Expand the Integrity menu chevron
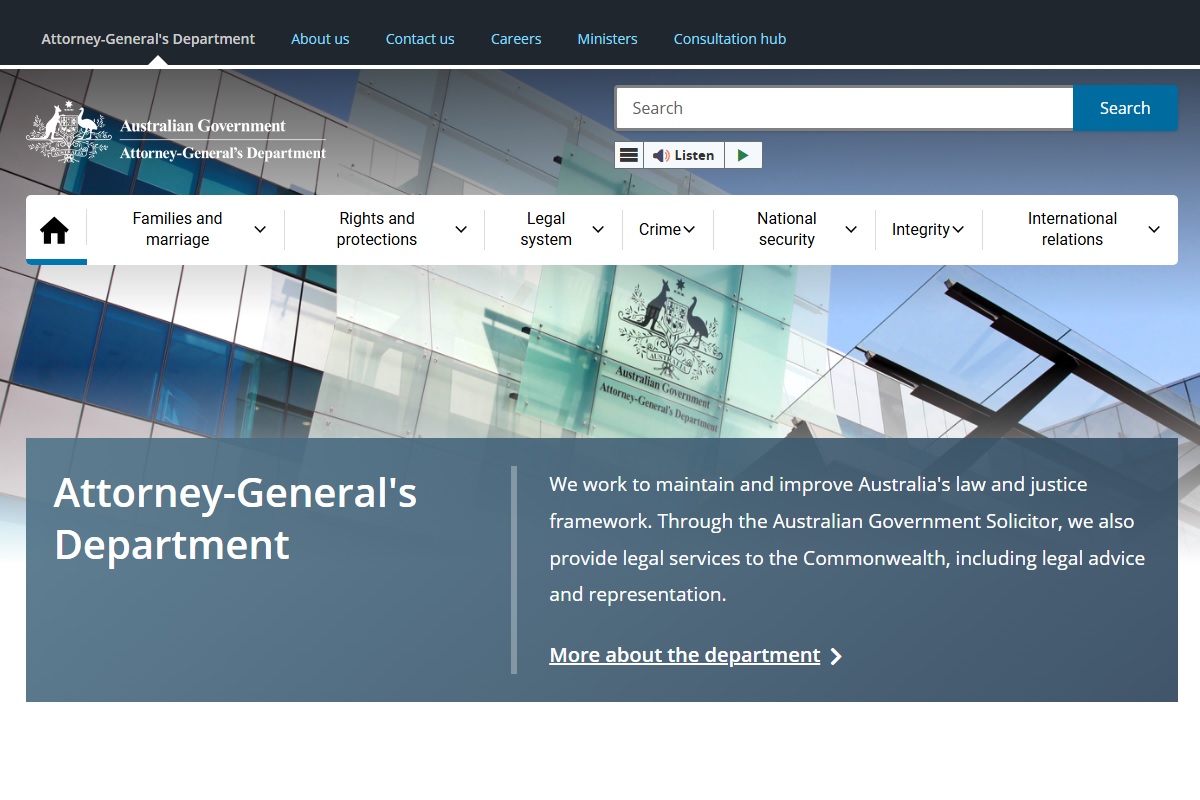This screenshot has height=800, width=1200. (958, 229)
